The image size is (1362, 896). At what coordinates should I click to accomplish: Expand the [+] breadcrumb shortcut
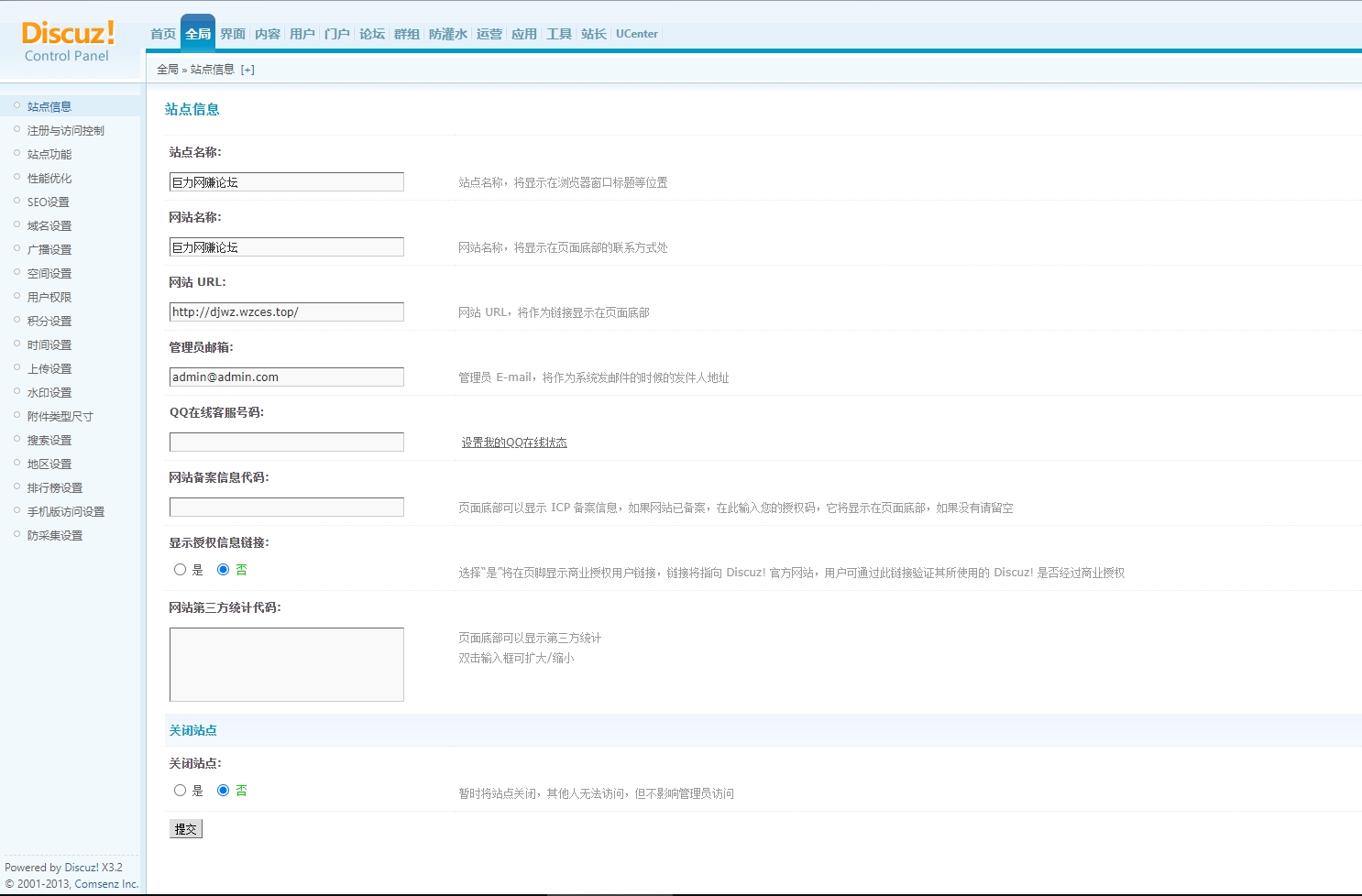(247, 70)
